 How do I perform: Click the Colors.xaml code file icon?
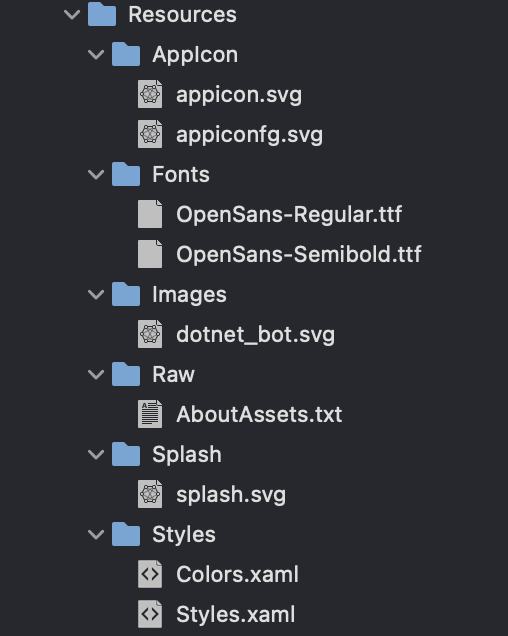coord(150,574)
